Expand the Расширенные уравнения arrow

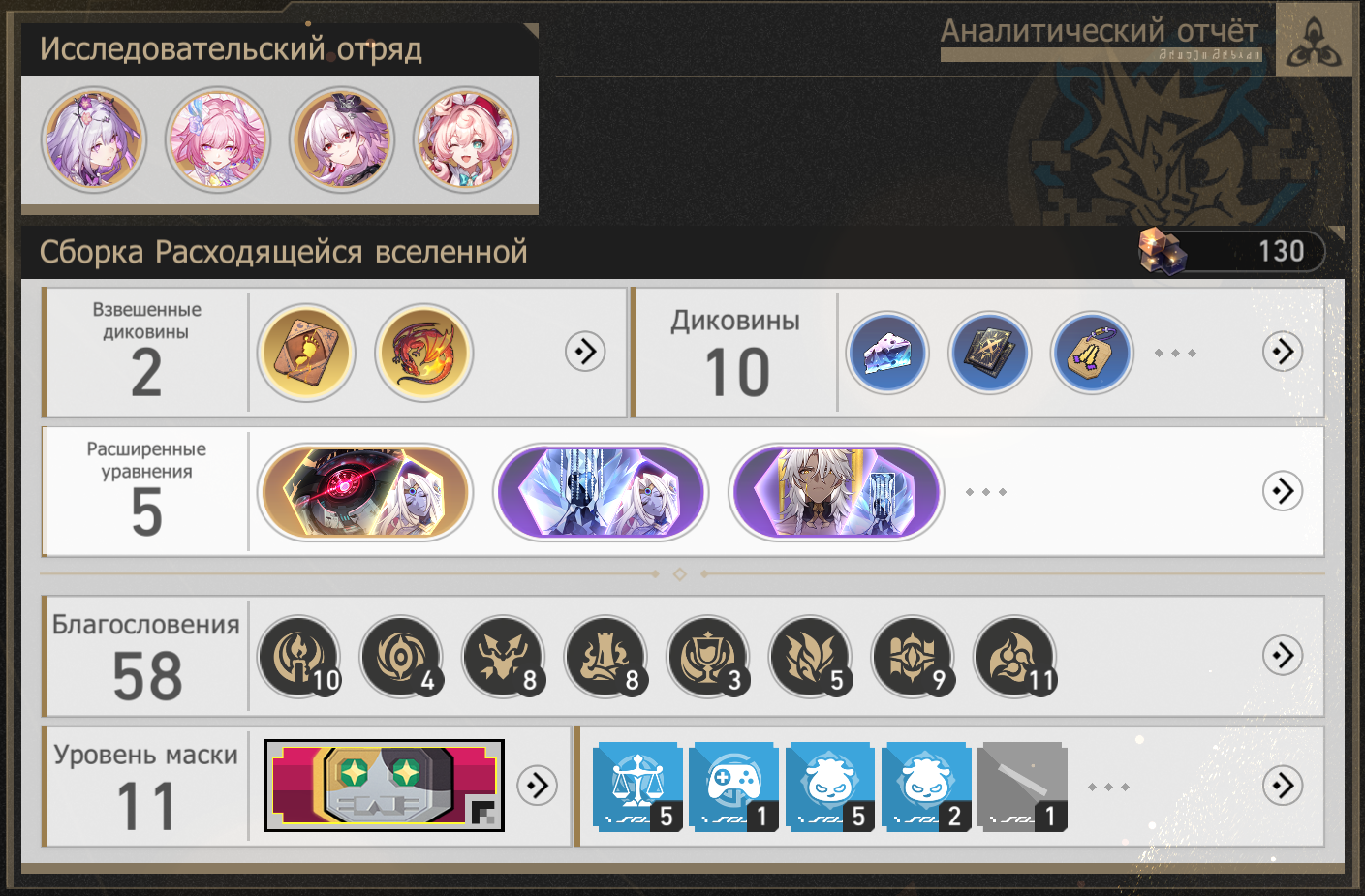tap(1283, 491)
